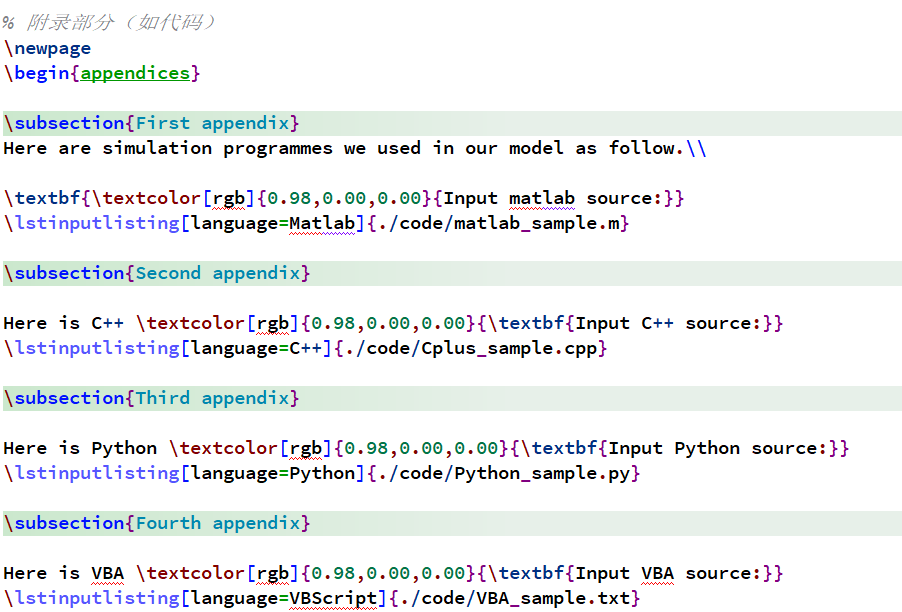Screen dimensions: 902x612
Task: Open the ./code/Cplus_sample.cpp file path
Action: click(x=487, y=348)
